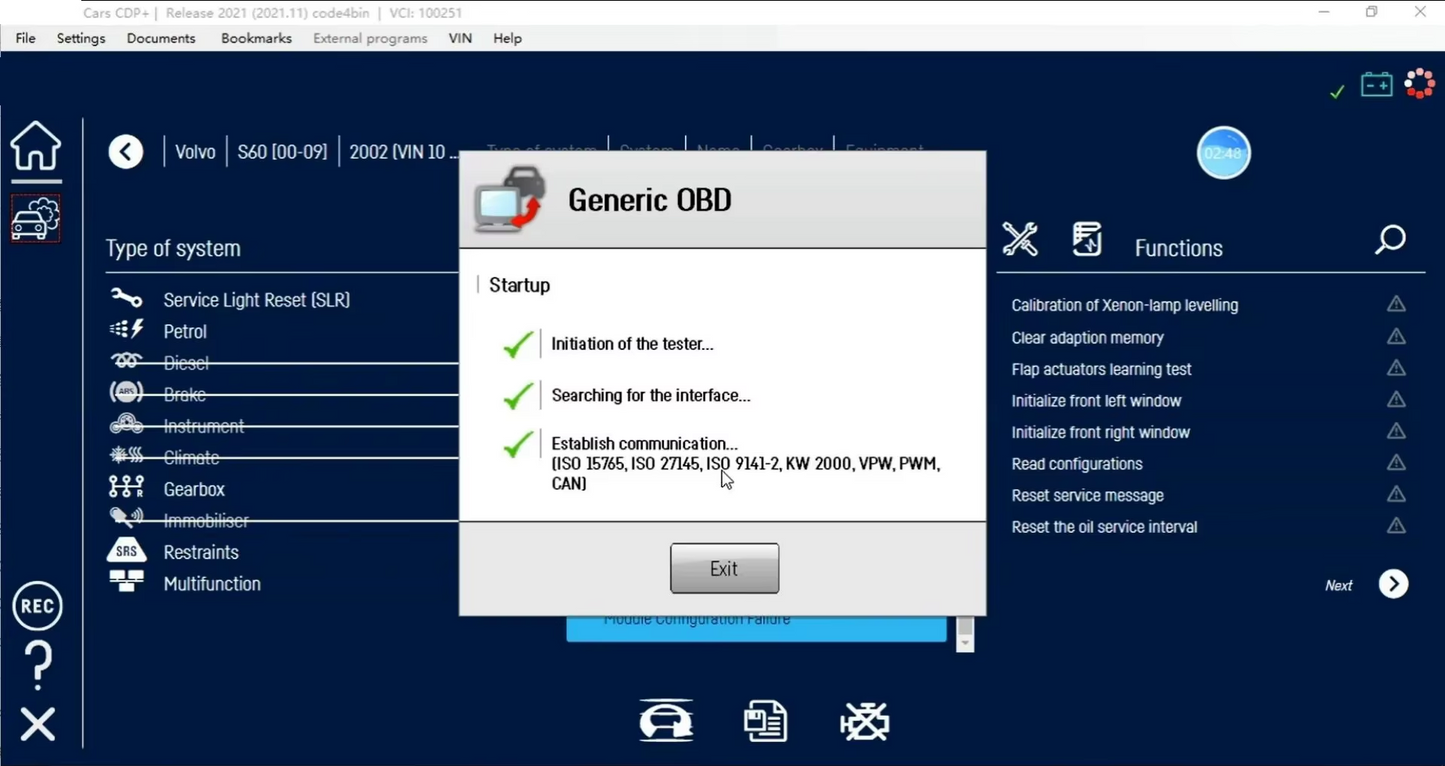The image size is (1445, 766).
Task: Open the Help menu
Action: (x=507, y=38)
